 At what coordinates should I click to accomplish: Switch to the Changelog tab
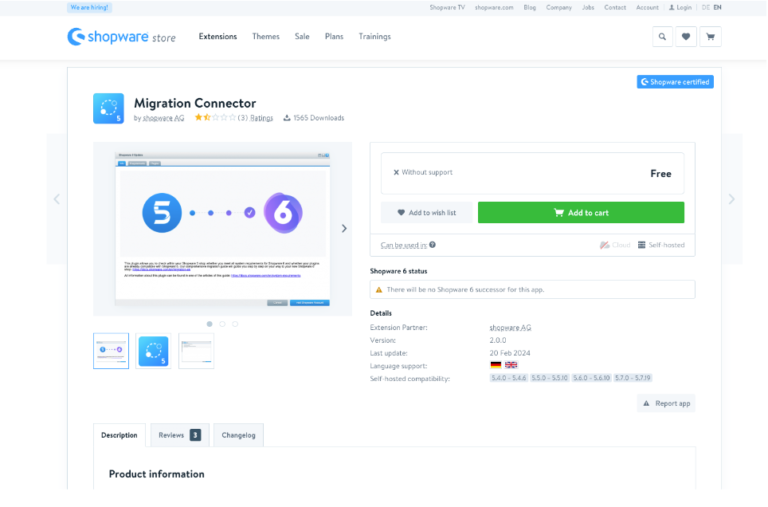(238, 435)
